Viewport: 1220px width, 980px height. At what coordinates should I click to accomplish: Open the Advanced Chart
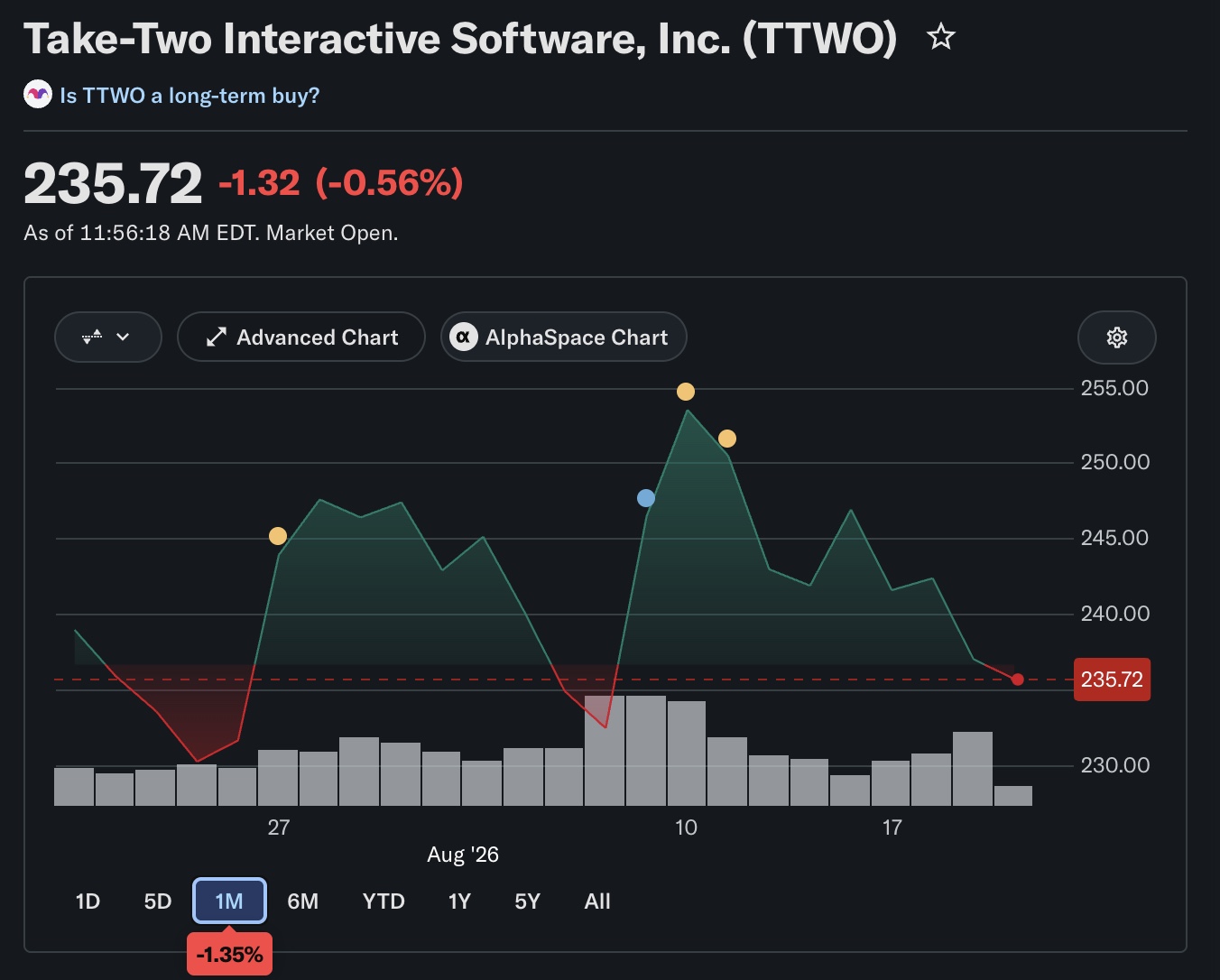301,337
